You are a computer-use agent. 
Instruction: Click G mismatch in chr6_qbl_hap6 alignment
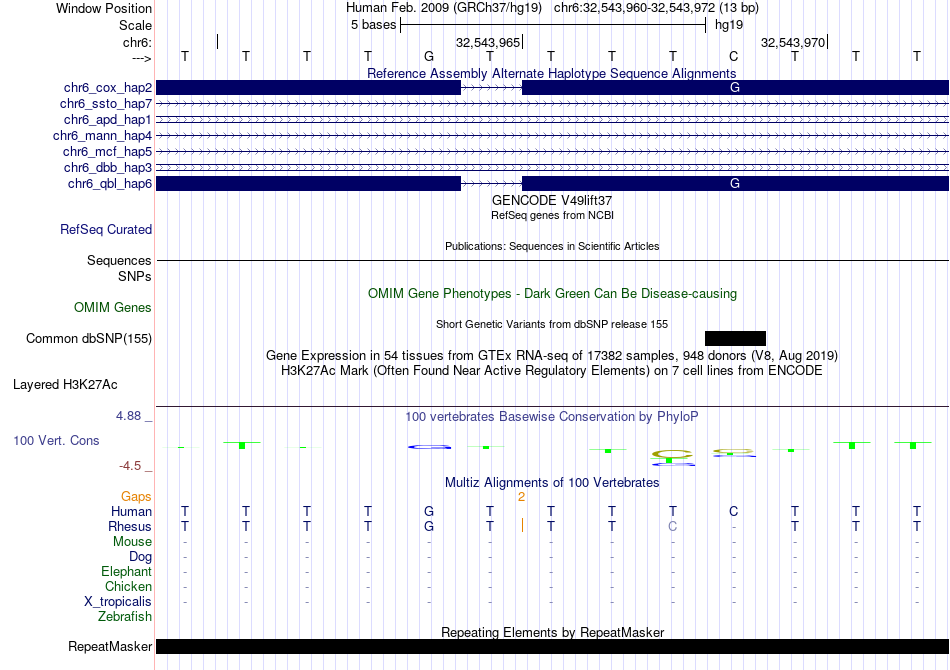tap(735, 184)
